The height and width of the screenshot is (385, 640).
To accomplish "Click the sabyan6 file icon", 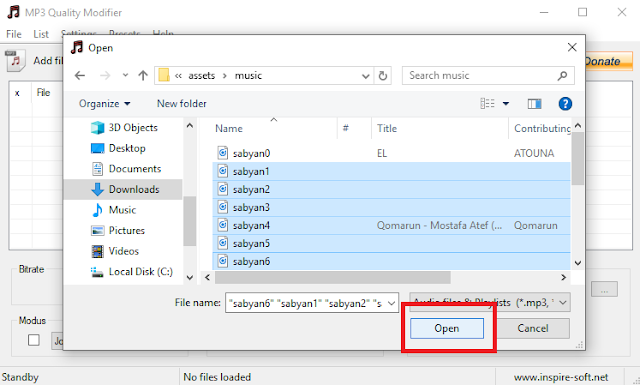I will [x=222, y=260].
